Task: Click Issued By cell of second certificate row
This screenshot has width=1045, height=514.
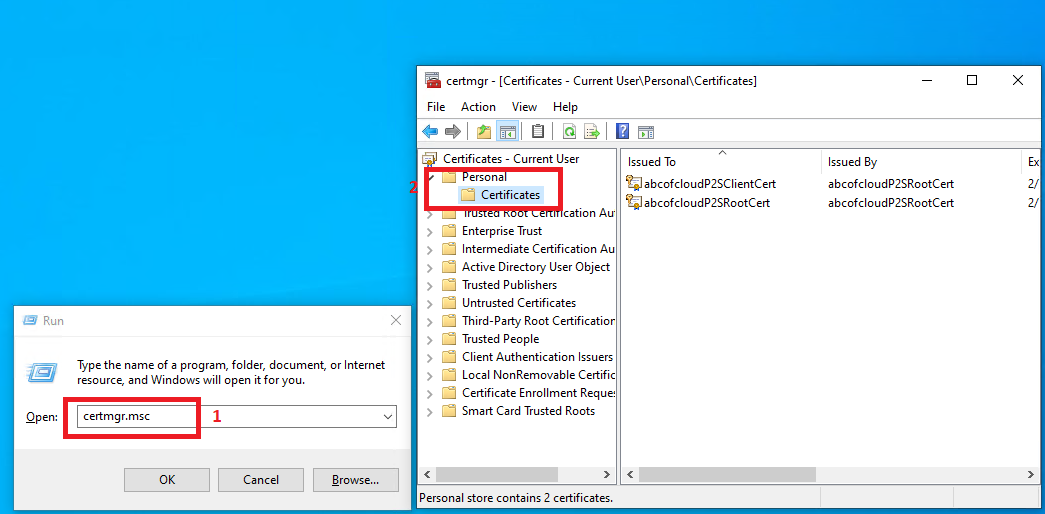Action: point(890,203)
